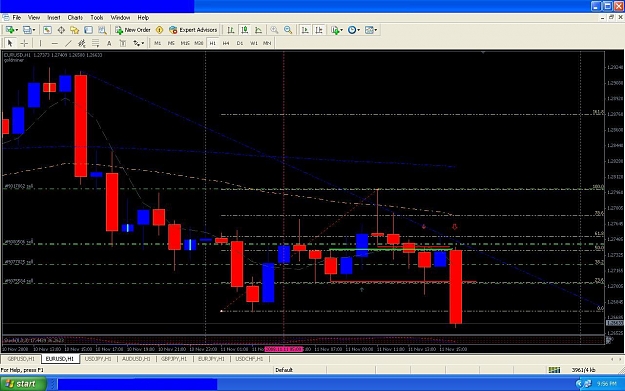Image resolution: width=625 pixels, height=391 pixels.
Task: Toggle chart shift from right border
Action: point(319,30)
